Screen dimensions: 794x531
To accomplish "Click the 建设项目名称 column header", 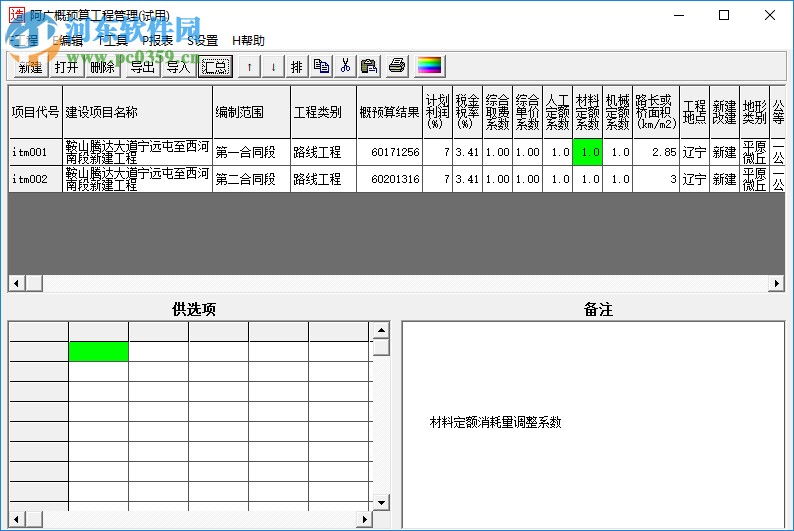I will pos(137,112).
